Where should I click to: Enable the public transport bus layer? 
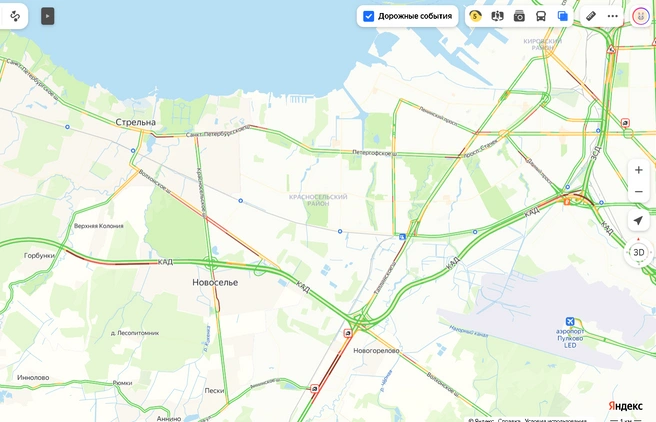click(x=541, y=16)
